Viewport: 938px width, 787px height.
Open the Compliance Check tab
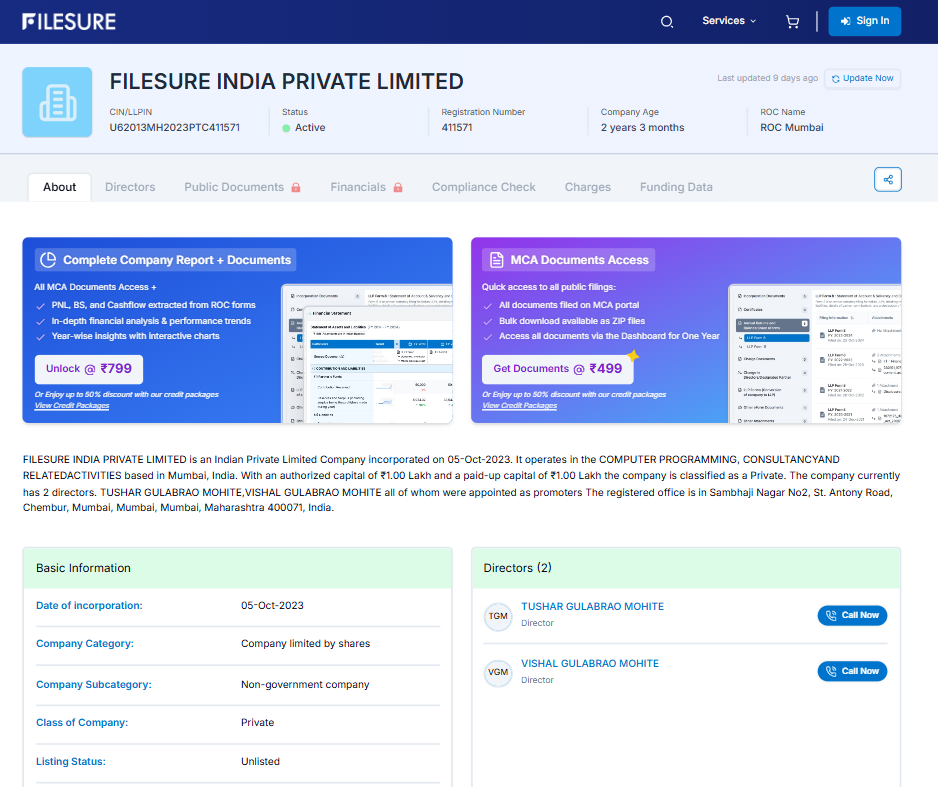[x=483, y=187]
